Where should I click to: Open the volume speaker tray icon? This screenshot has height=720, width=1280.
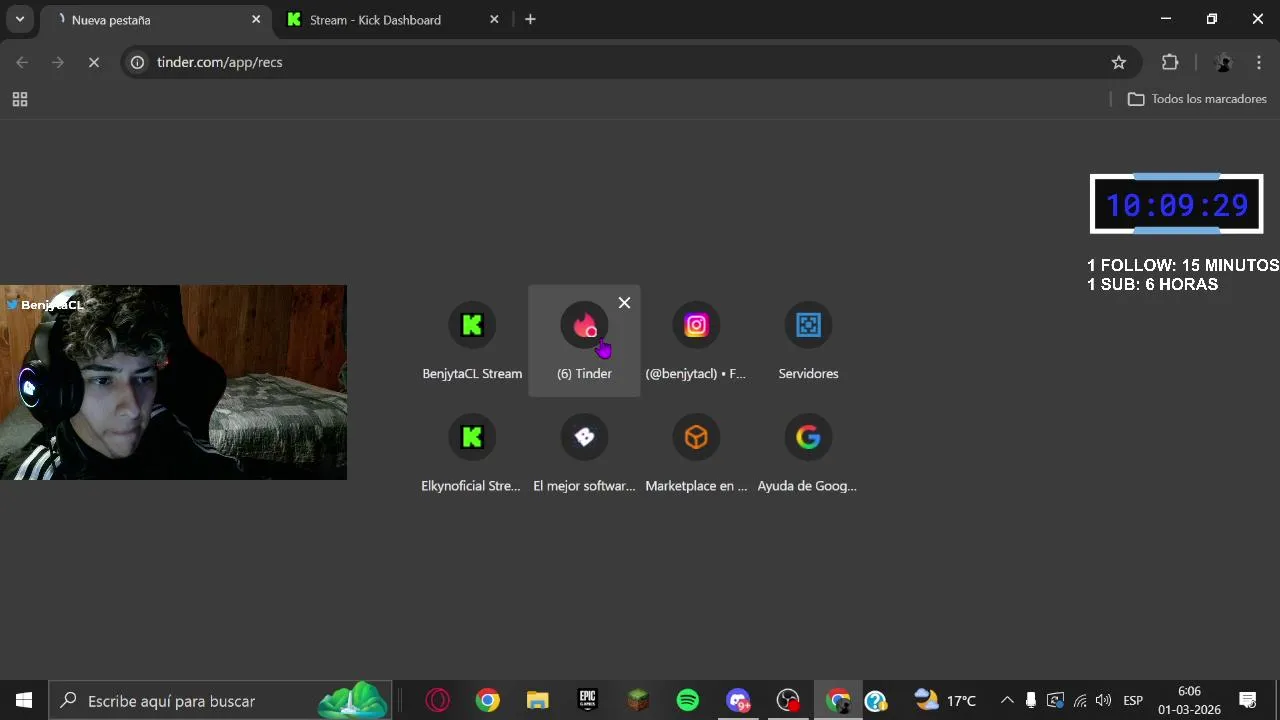(x=1104, y=701)
